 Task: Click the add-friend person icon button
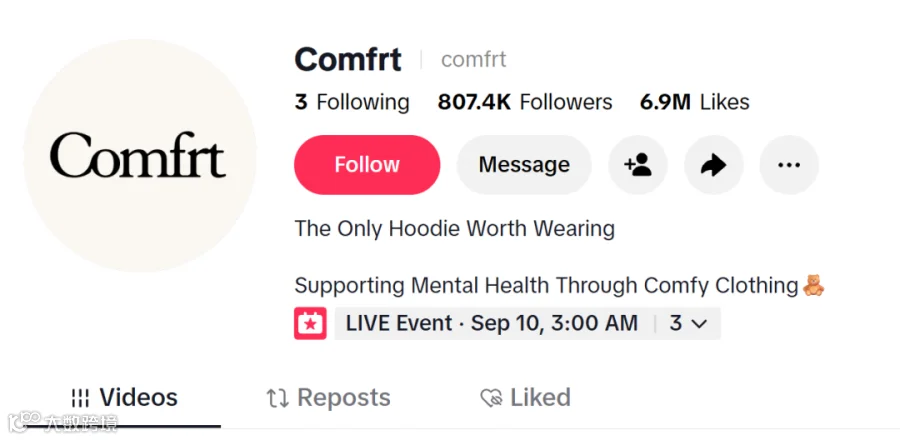pyautogui.click(x=638, y=165)
